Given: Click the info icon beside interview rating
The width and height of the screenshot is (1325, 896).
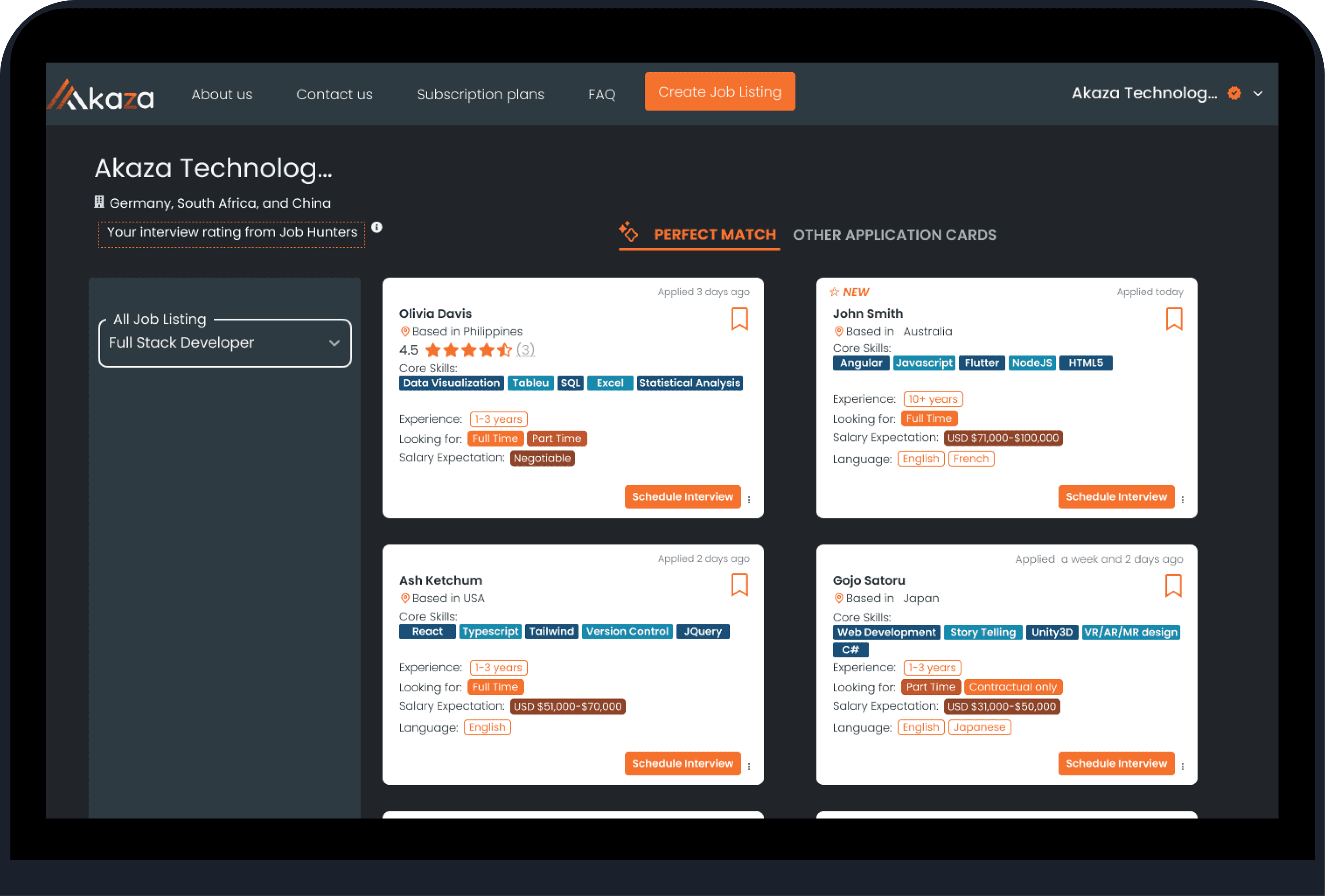Looking at the screenshot, I should (x=377, y=227).
